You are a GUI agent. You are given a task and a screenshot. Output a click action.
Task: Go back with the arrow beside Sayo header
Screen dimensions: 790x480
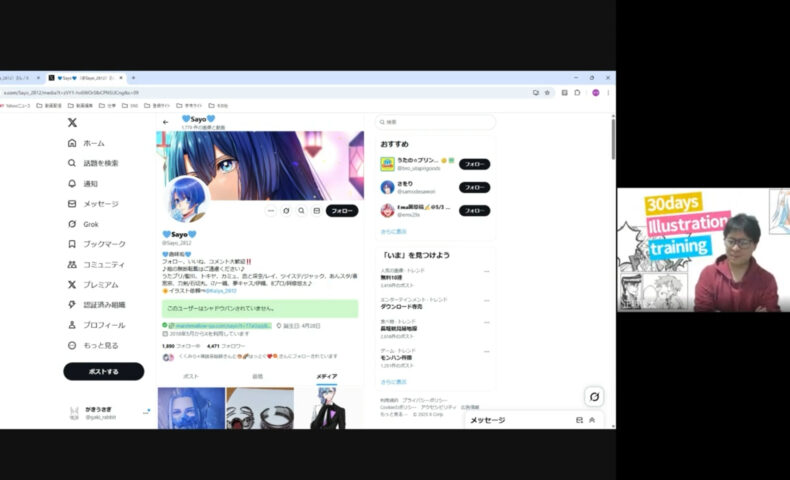165,122
